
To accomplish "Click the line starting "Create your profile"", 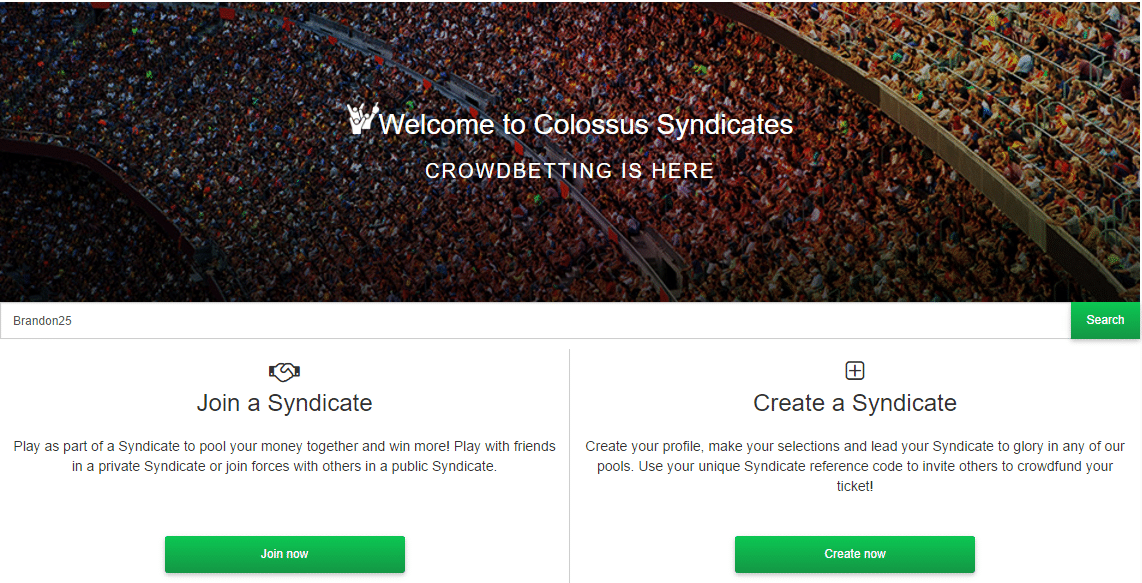I will coord(855,446).
